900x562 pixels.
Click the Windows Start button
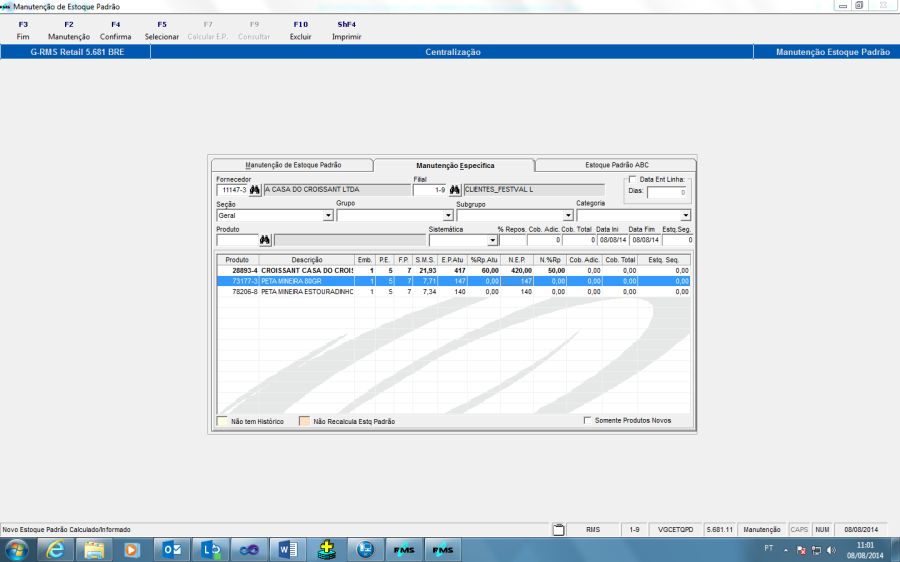pos(16,550)
